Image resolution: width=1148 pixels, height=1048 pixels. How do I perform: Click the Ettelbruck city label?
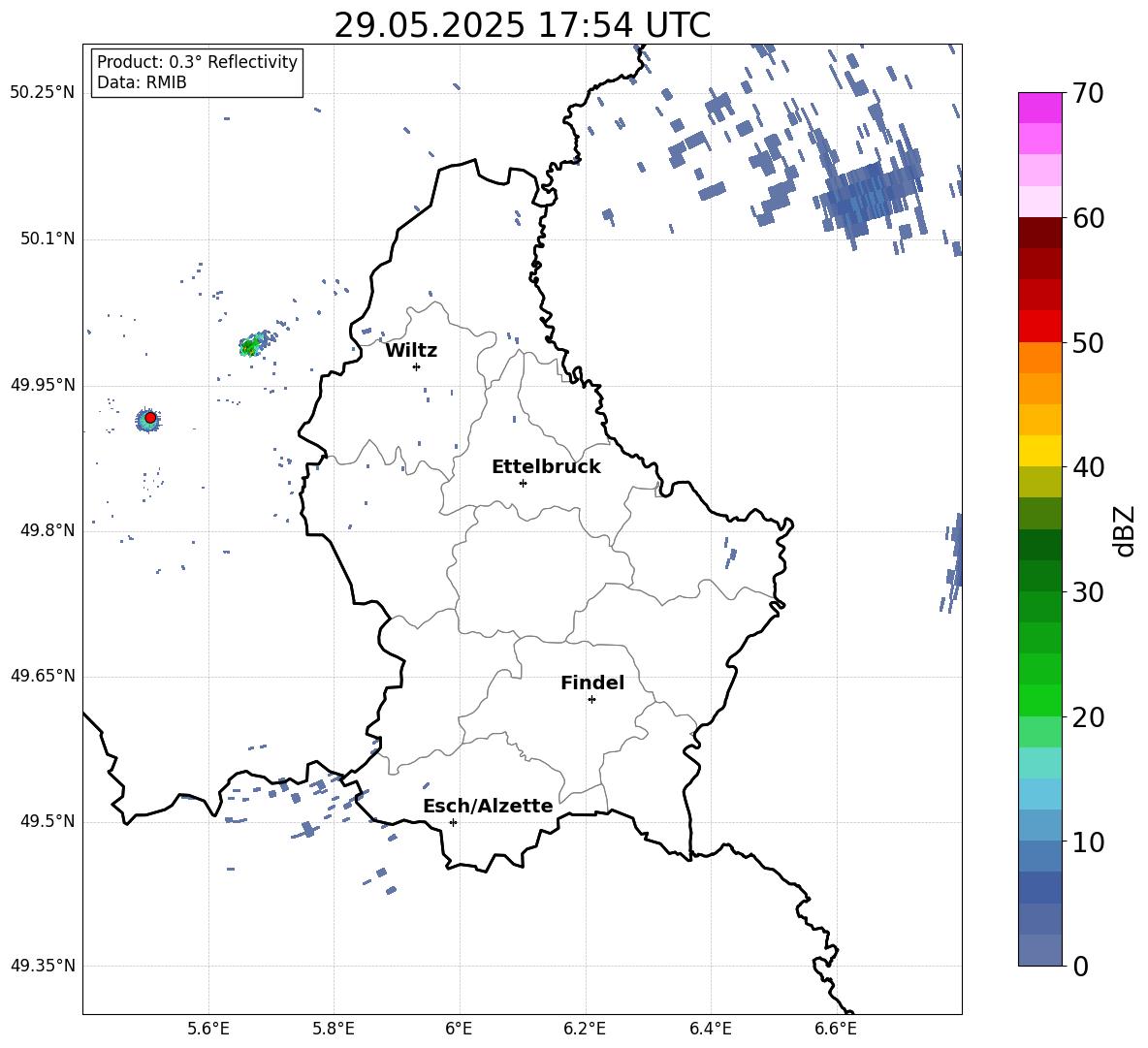pos(546,467)
